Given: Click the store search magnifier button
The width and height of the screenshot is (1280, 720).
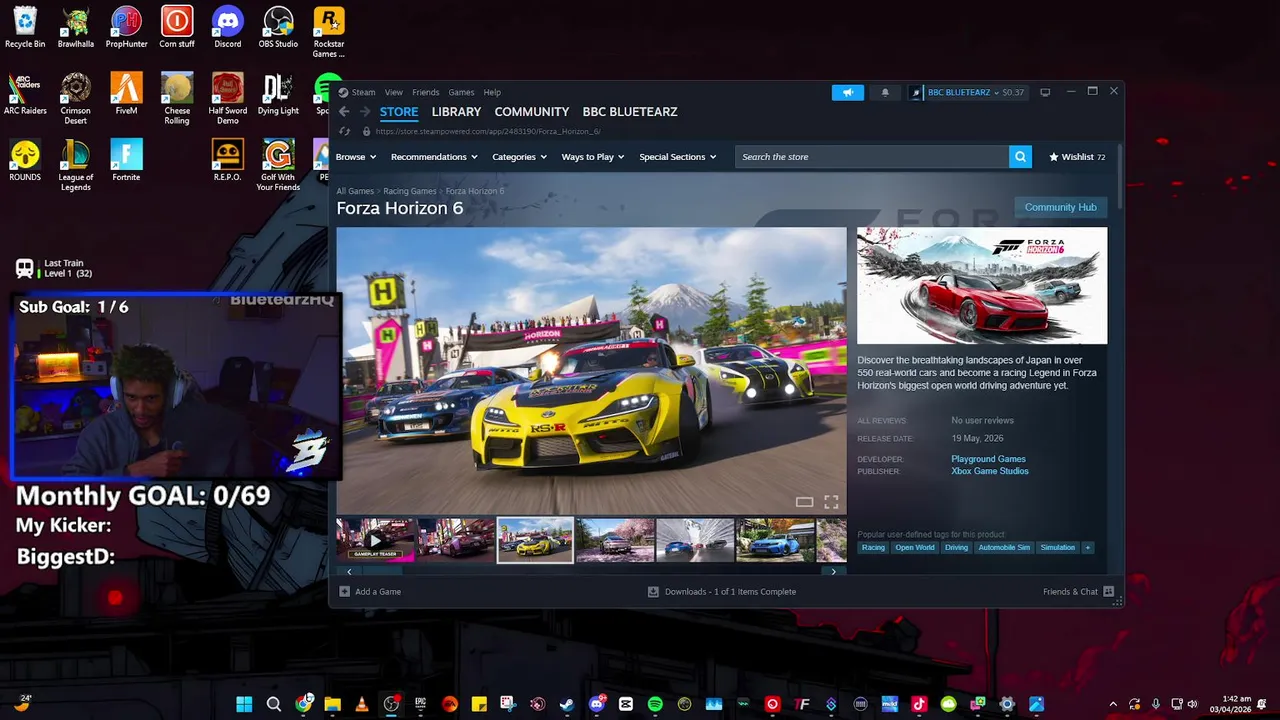Looking at the screenshot, I should pos(1020,157).
